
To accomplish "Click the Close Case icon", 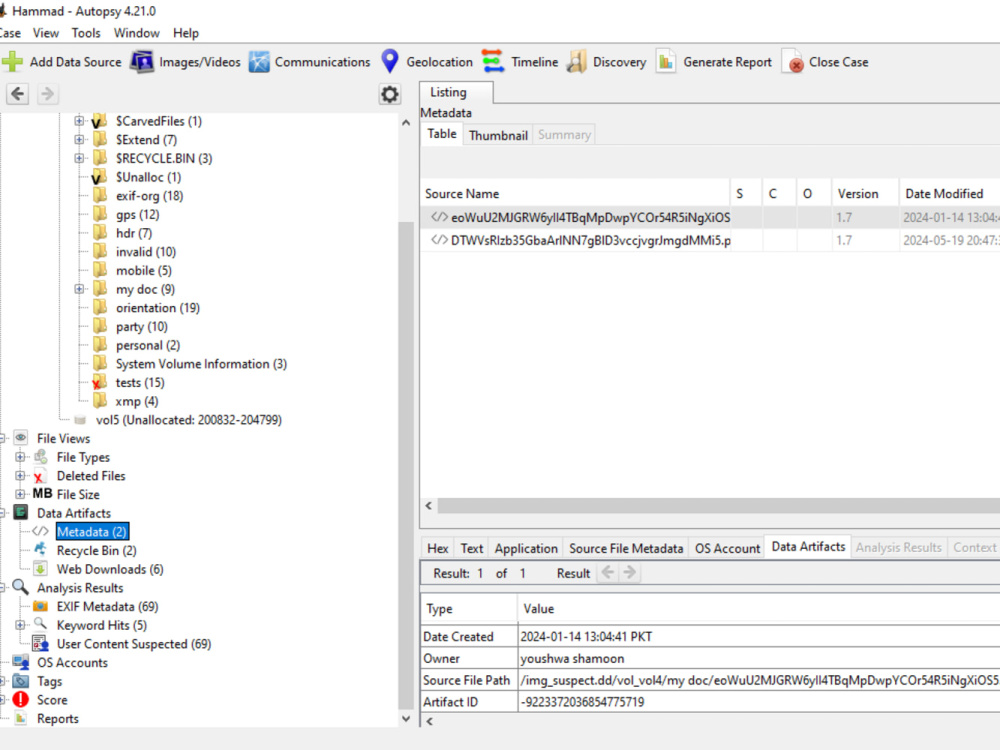I will pos(793,62).
